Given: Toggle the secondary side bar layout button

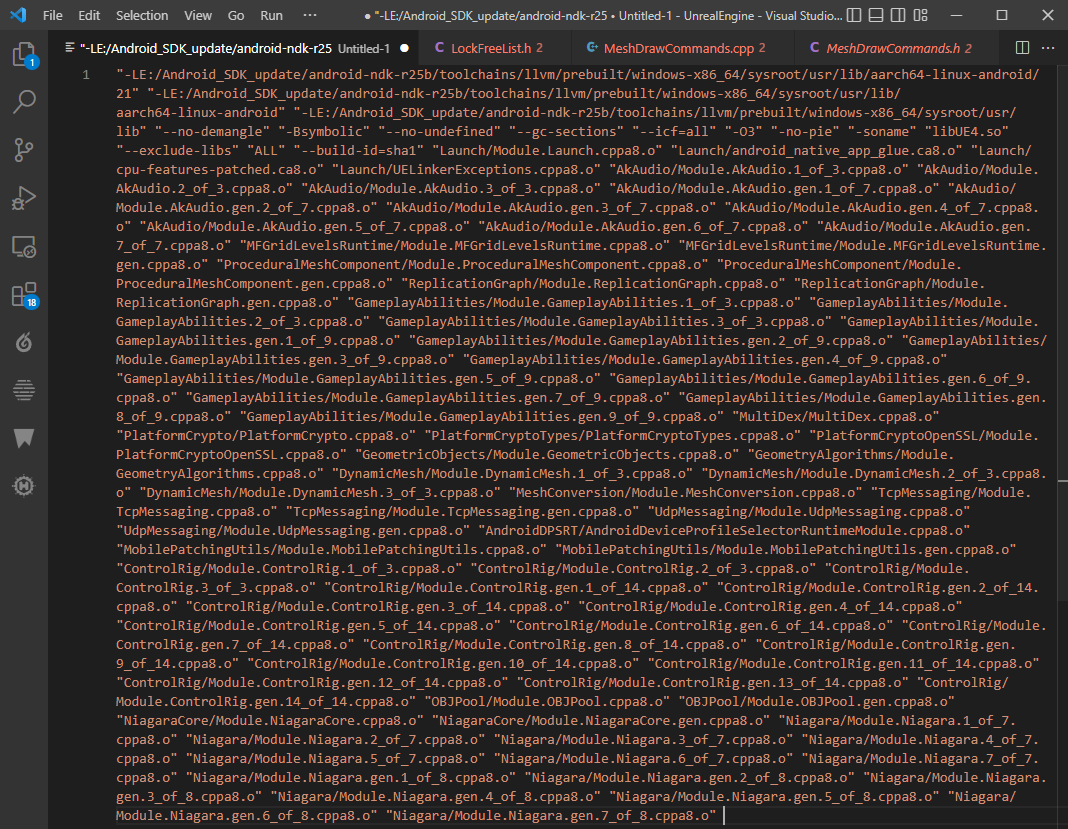Looking at the screenshot, I should coord(898,15).
